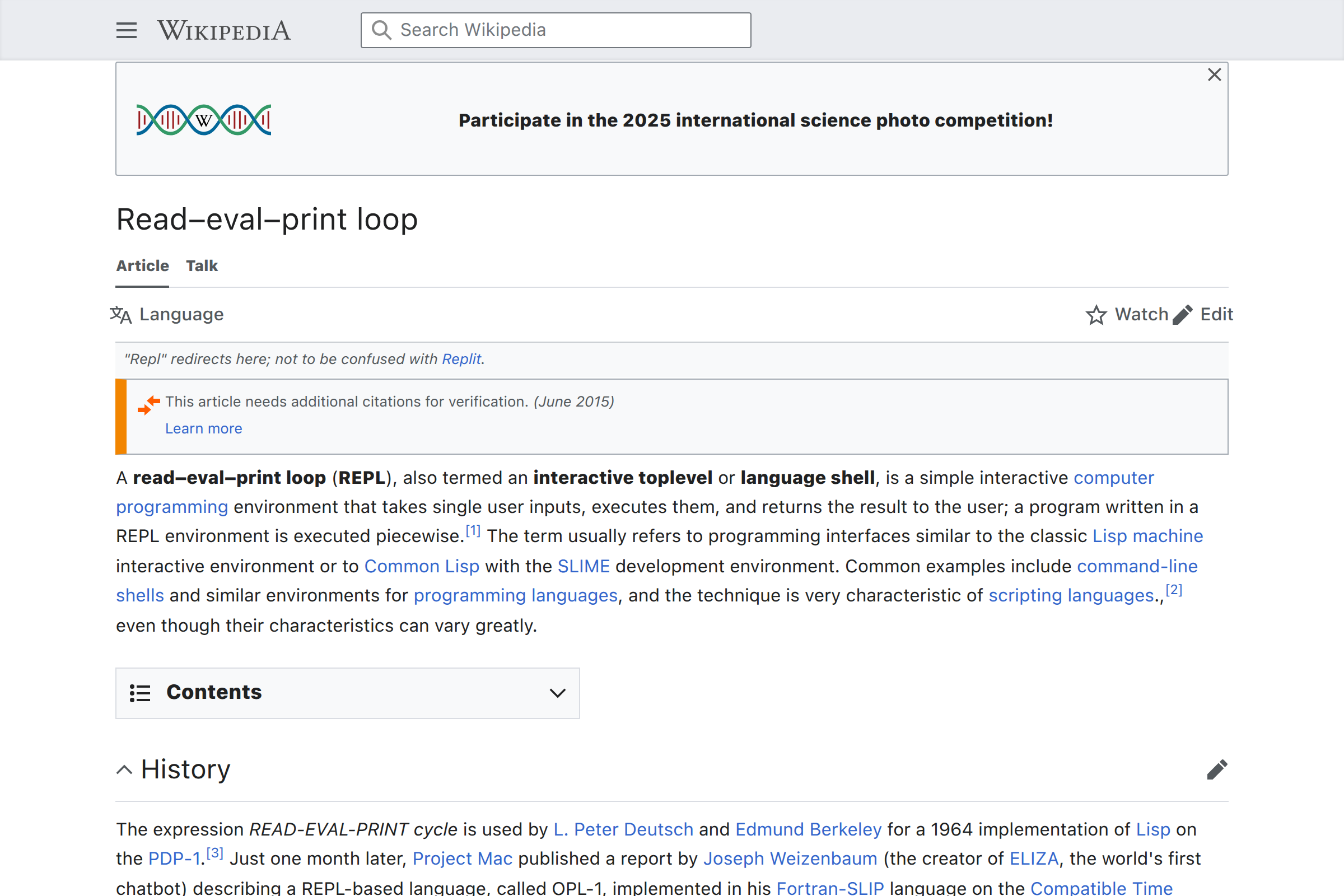Open the programming languages link
Viewport: 1344px width, 896px height.
pos(515,595)
